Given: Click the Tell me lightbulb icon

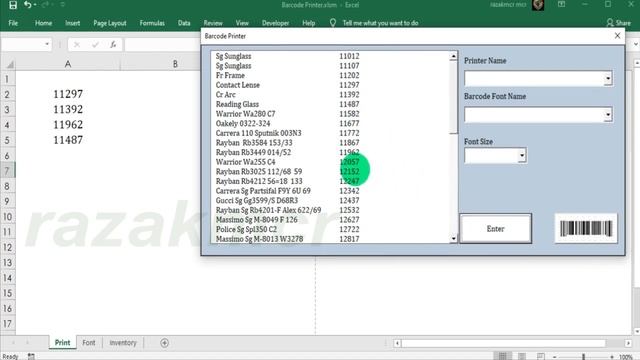Looking at the screenshot, I should coord(333,23).
